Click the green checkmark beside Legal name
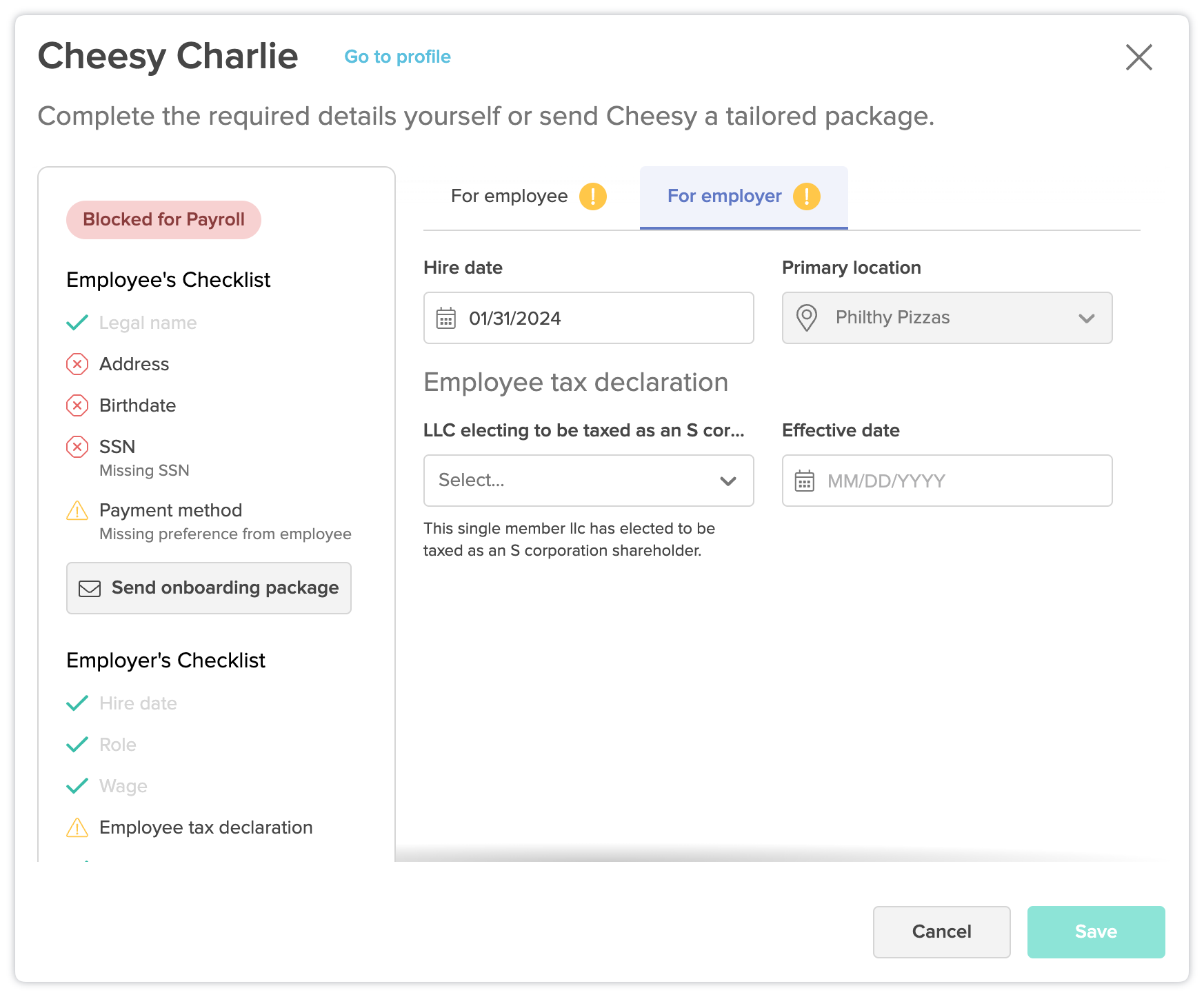Image resolution: width=1204 pixels, height=997 pixels. 77,323
